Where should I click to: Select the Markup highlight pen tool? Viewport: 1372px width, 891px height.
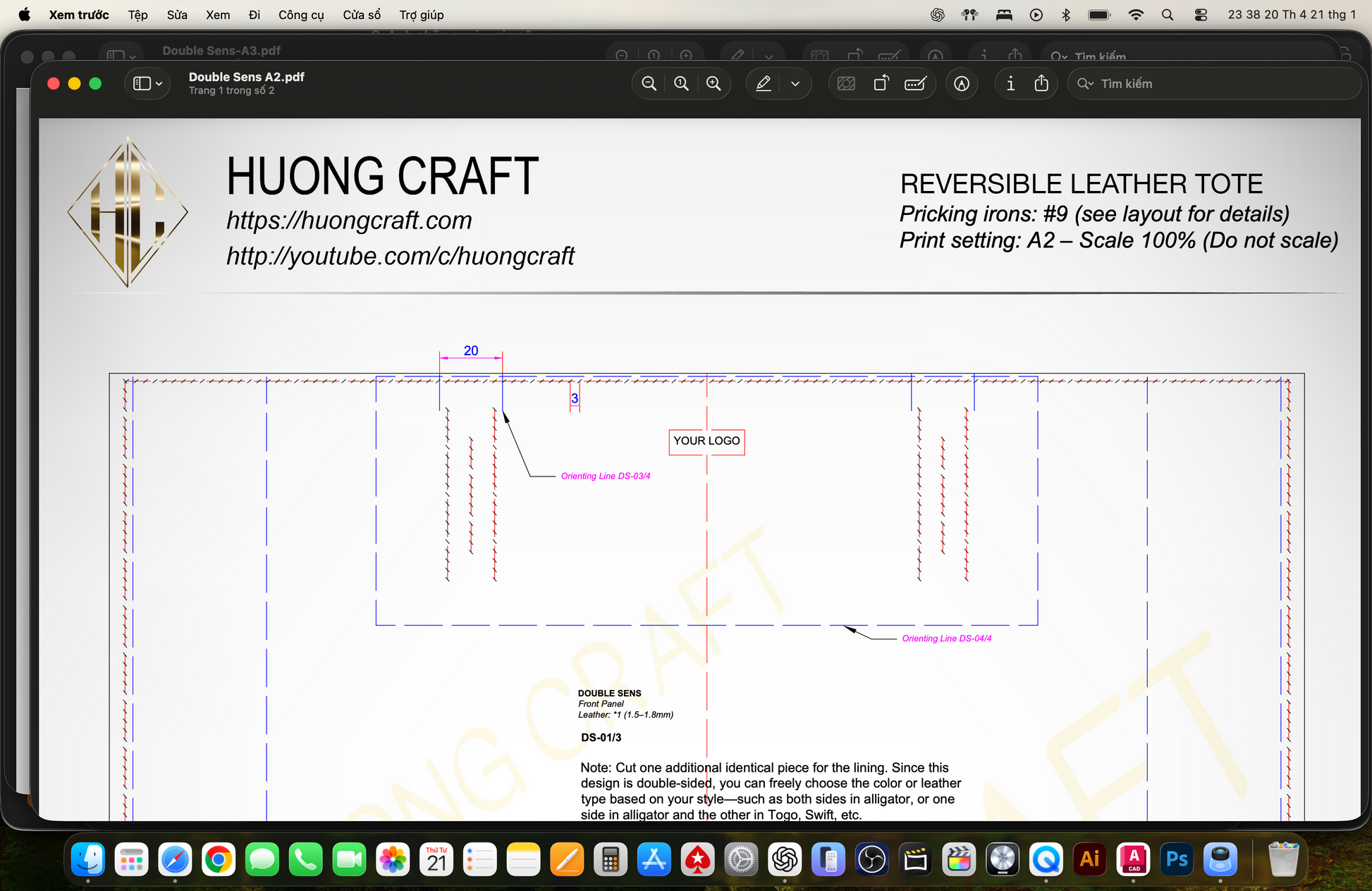pyautogui.click(x=764, y=84)
